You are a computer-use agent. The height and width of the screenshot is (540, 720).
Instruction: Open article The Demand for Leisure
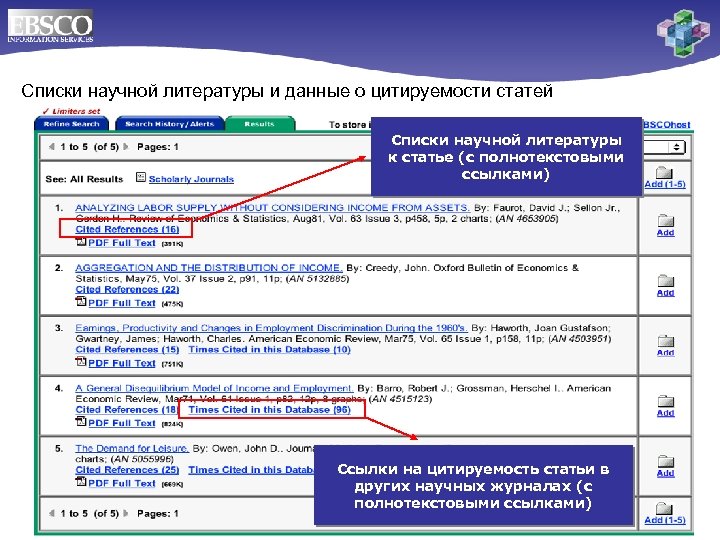coord(132,448)
